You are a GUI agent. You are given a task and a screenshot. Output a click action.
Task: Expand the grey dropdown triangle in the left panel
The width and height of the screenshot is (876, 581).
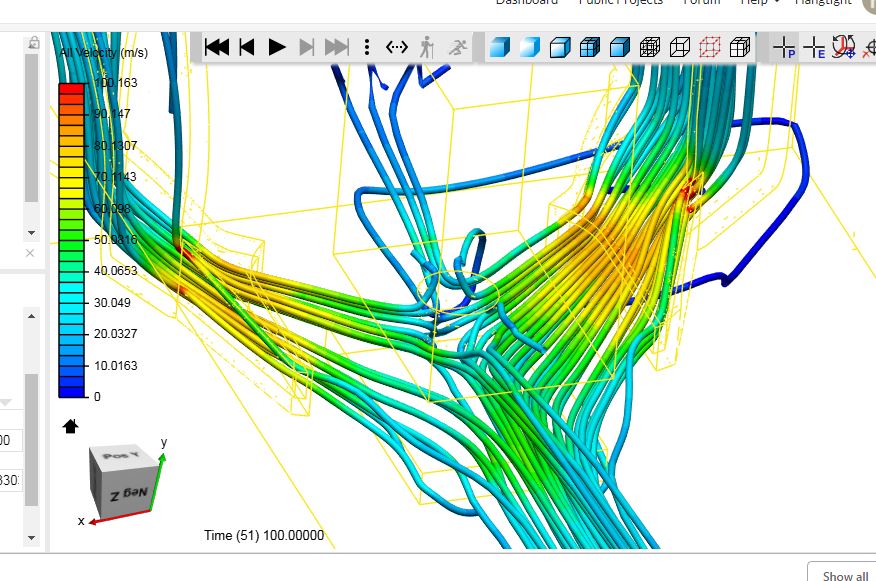[6, 402]
